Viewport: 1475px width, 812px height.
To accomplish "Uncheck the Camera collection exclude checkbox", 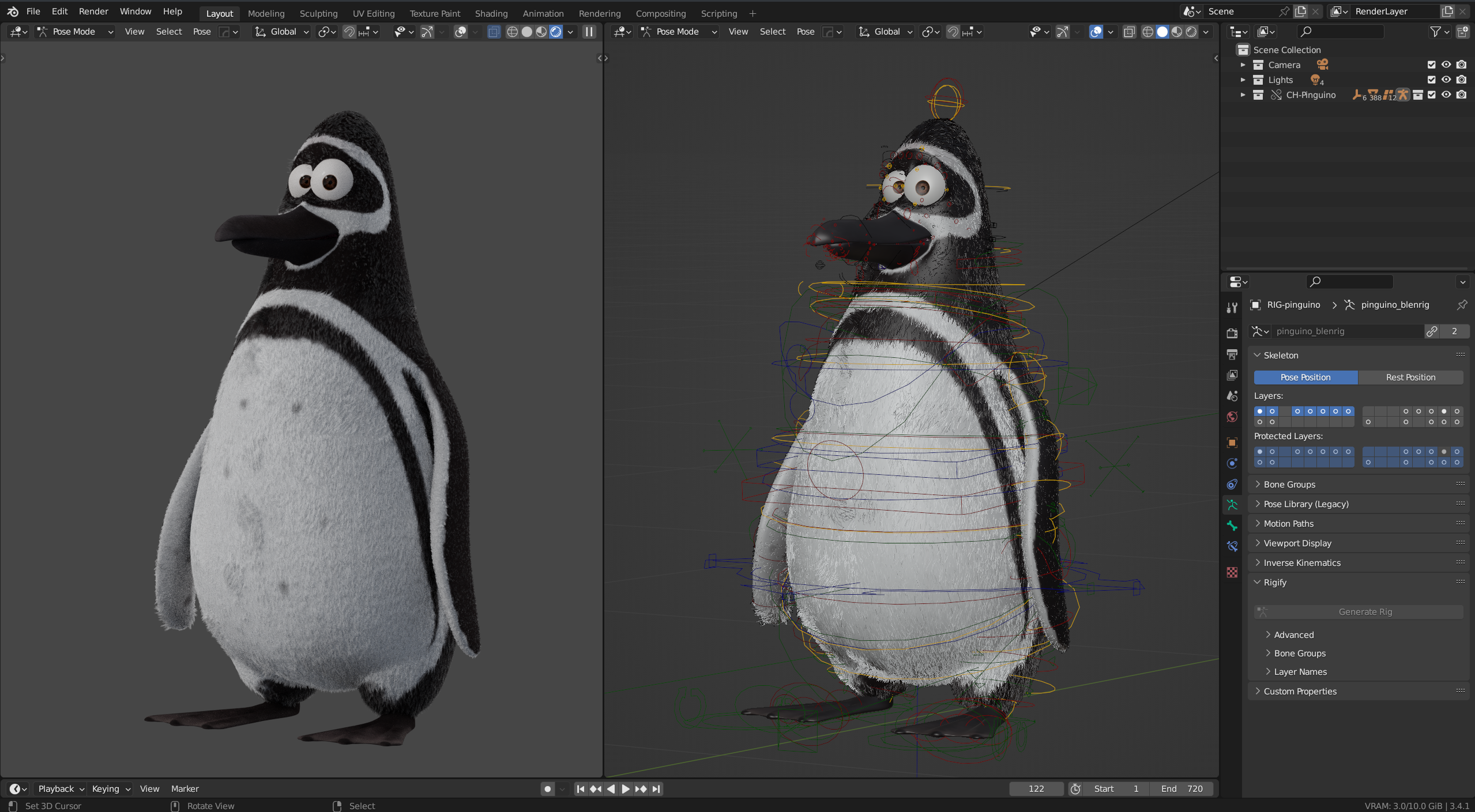I will coord(1431,65).
